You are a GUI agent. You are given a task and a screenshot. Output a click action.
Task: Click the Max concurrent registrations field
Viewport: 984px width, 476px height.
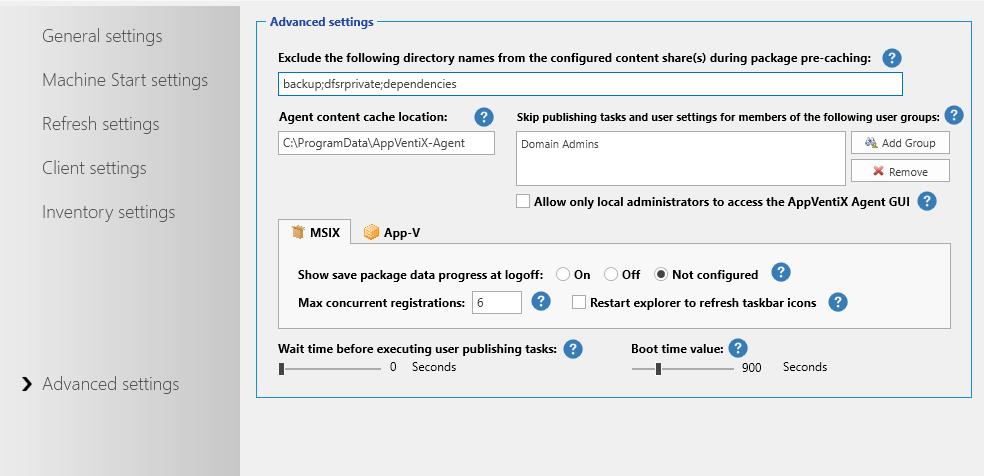click(x=497, y=303)
